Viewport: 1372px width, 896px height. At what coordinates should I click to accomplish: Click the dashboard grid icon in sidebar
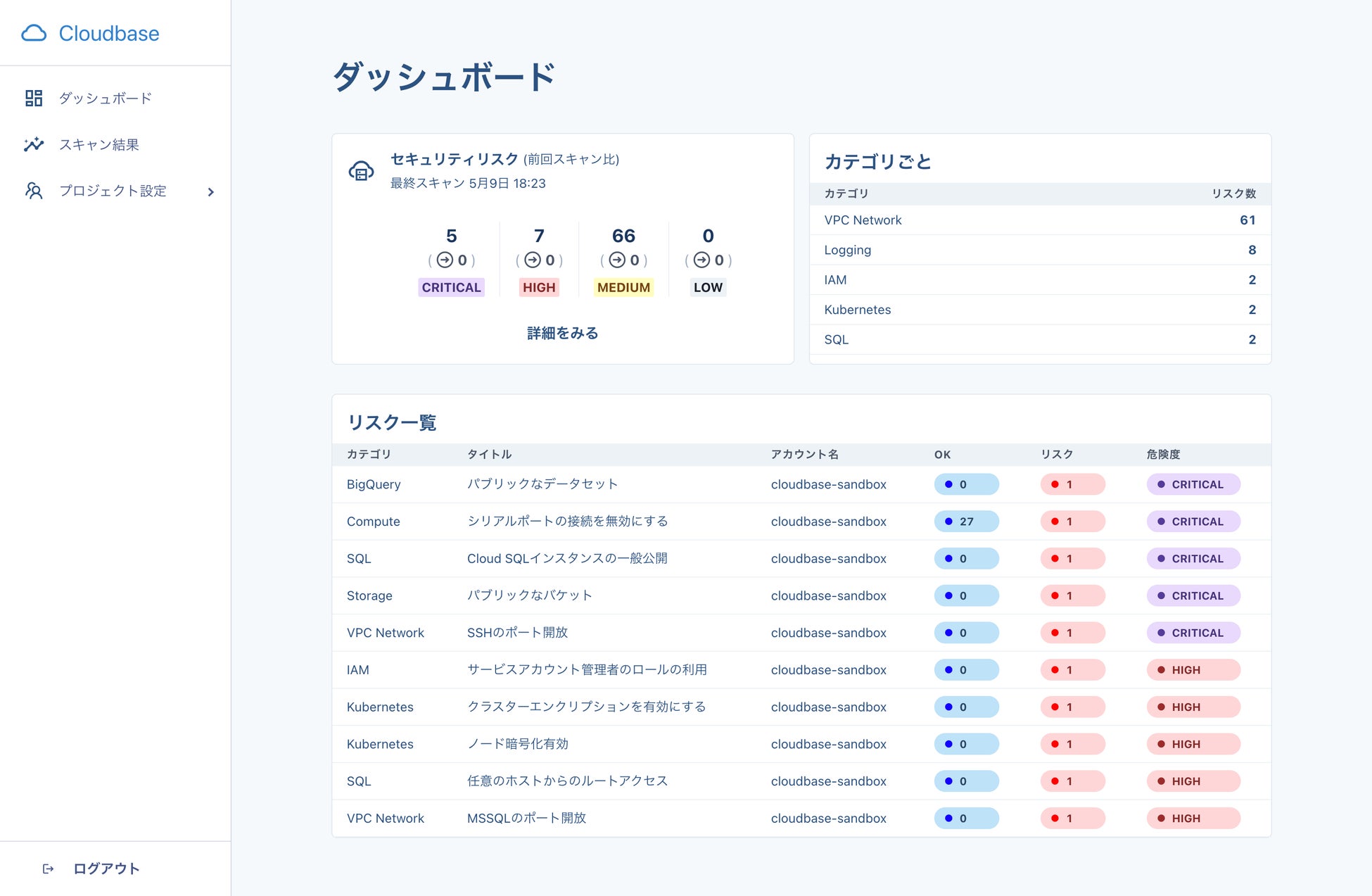point(34,98)
